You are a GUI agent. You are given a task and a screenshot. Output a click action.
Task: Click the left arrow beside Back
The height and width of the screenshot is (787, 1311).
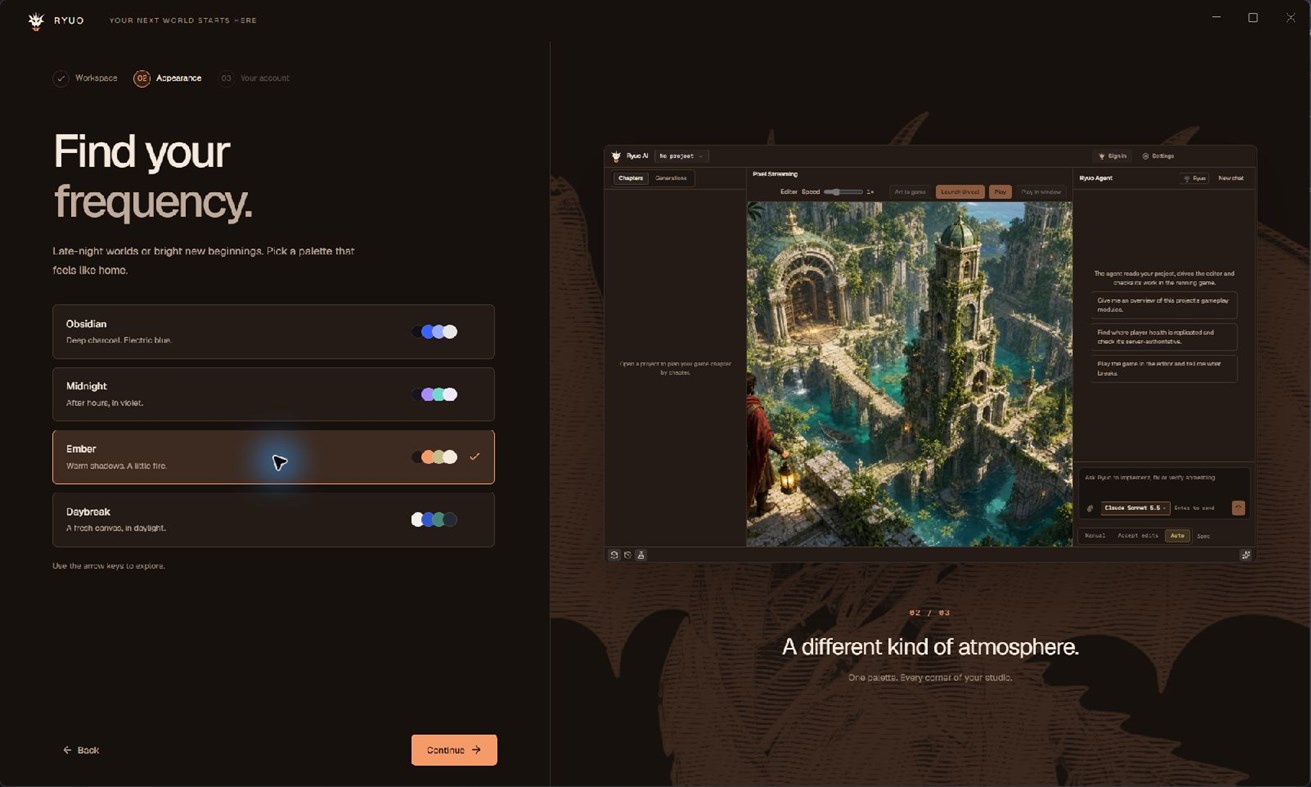coord(67,750)
